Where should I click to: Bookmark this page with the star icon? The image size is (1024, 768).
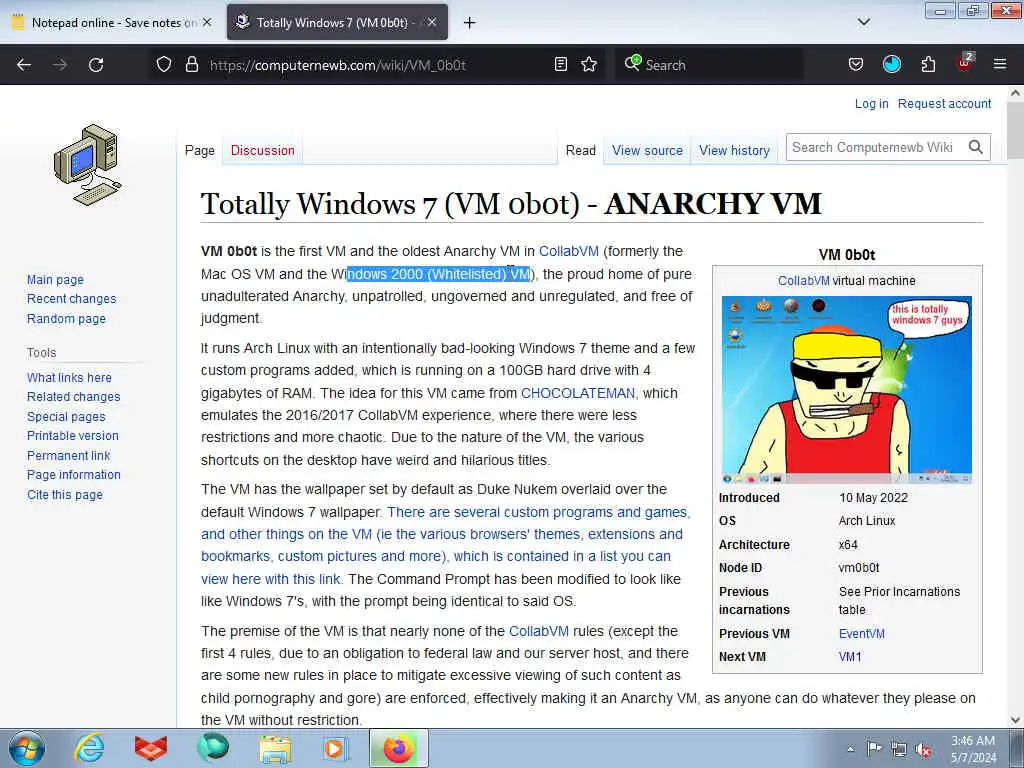tap(589, 64)
